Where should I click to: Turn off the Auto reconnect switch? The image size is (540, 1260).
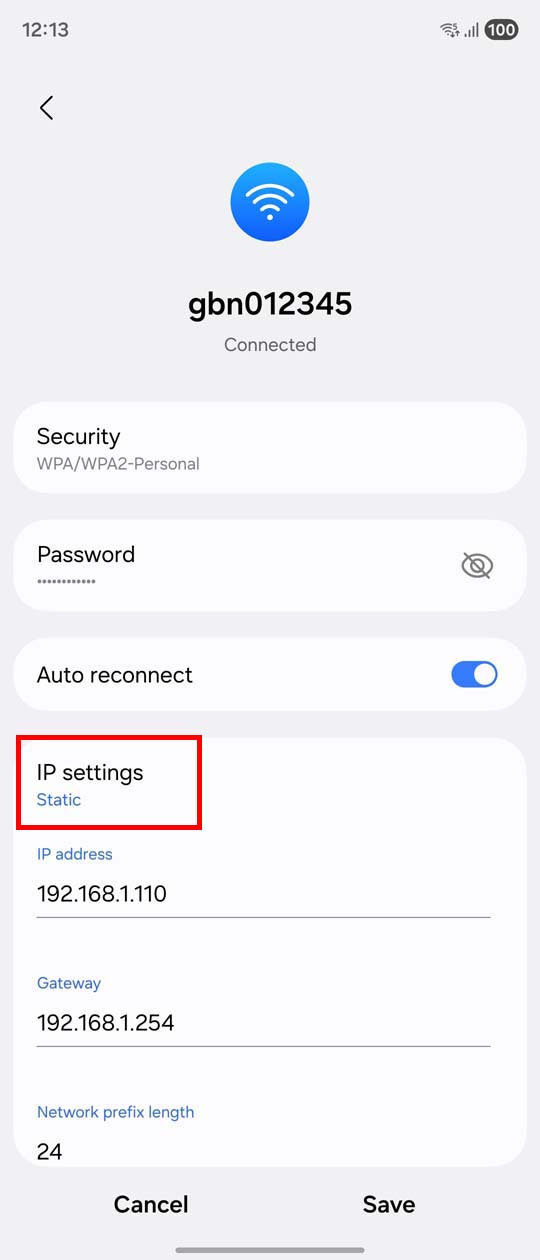click(474, 674)
